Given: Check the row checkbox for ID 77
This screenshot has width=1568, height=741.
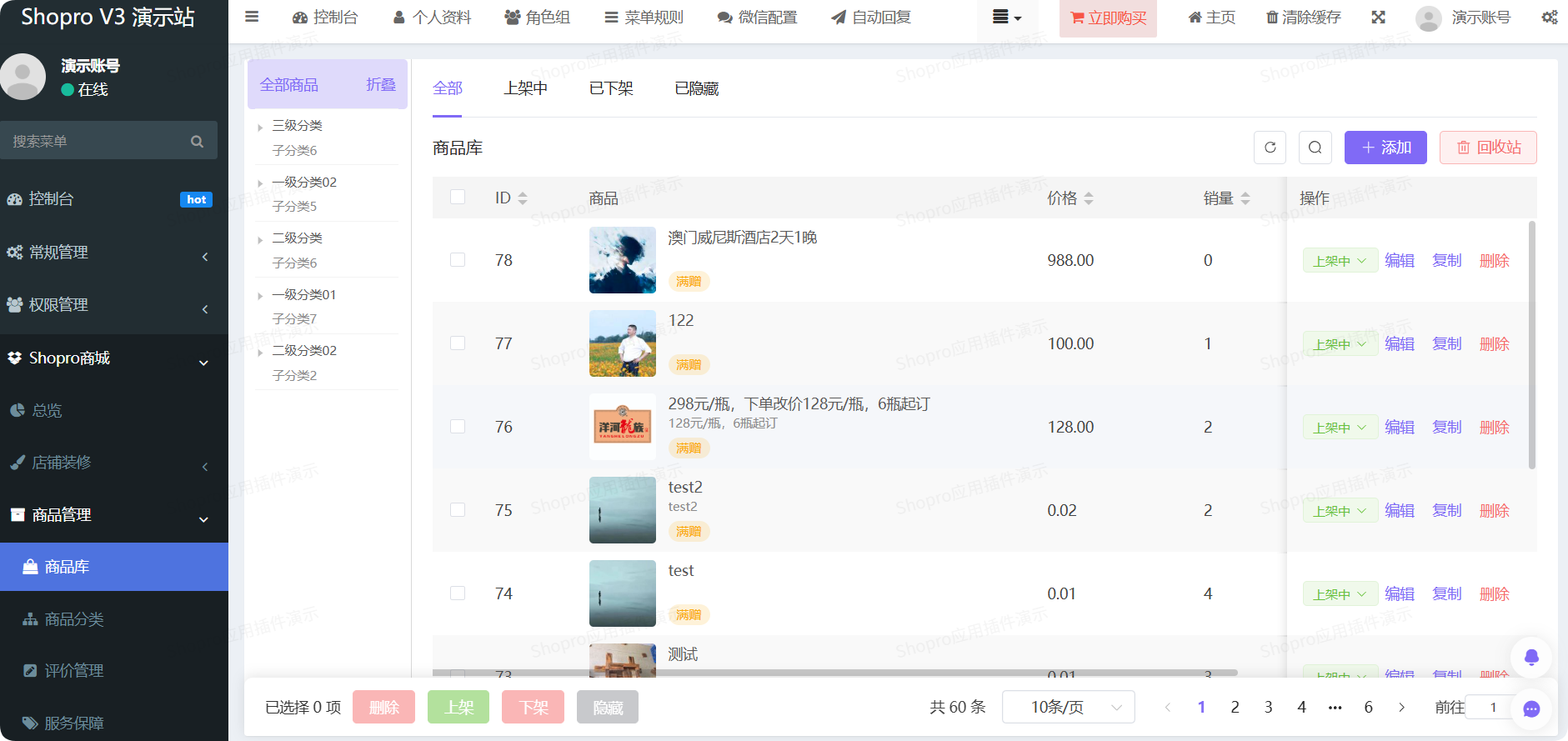Looking at the screenshot, I should pyautogui.click(x=458, y=343).
